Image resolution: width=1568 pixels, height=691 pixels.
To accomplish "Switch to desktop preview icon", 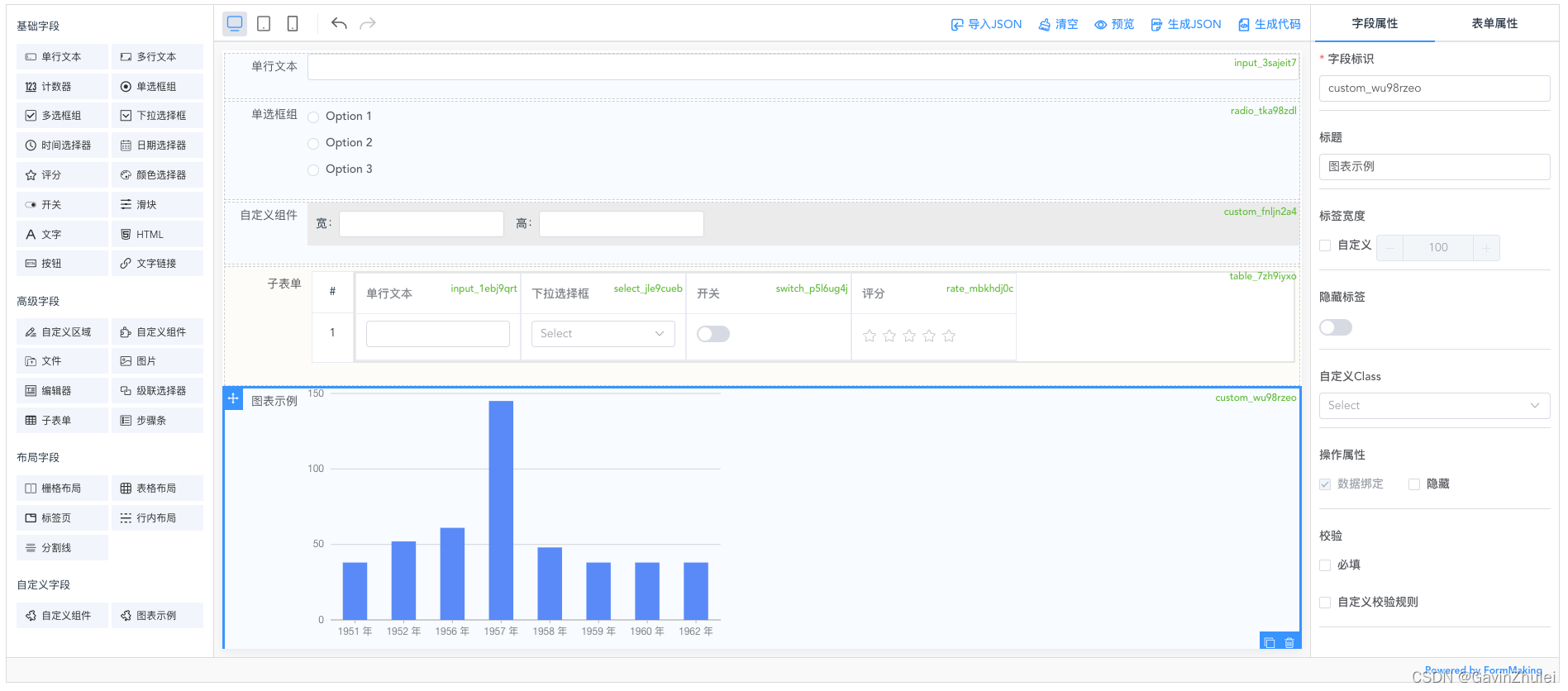I will point(235,24).
